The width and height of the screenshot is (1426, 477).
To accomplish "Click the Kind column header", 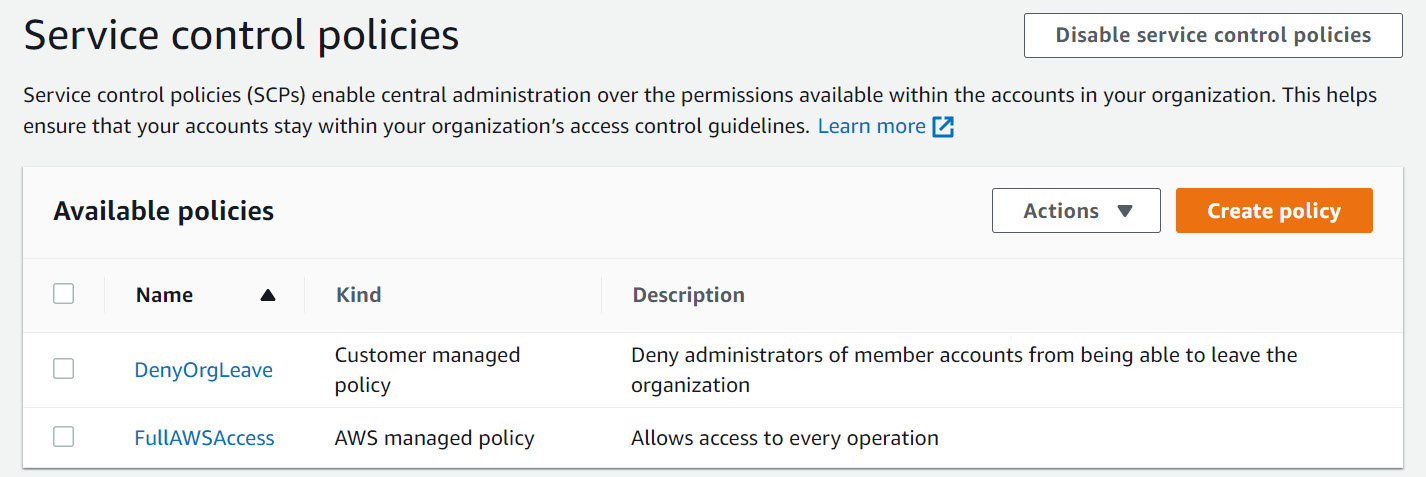I will 359,295.
